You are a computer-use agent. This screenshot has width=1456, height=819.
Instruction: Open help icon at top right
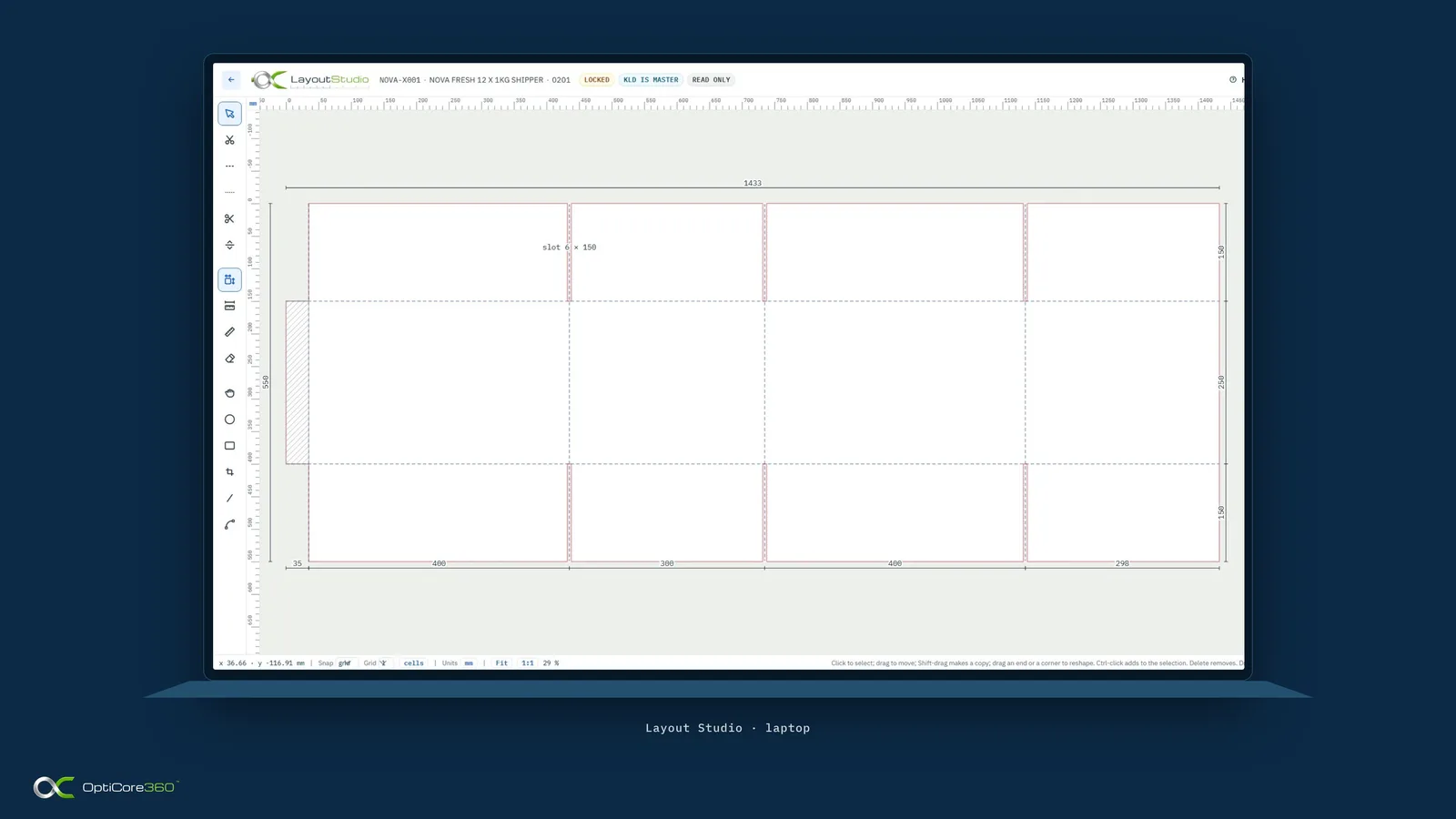pyautogui.click(x=1233, y=80)
